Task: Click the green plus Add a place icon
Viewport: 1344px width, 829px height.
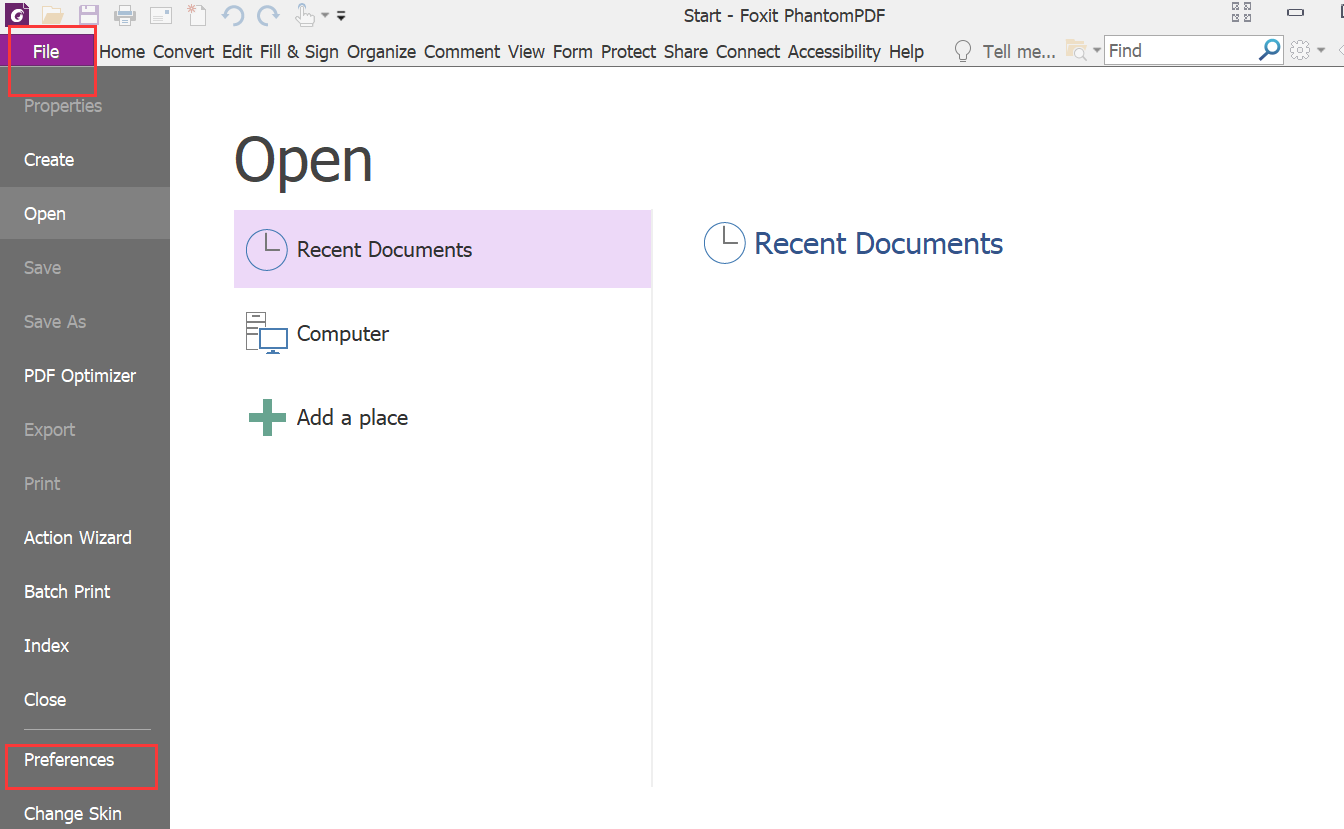Action: pos(267,417)
